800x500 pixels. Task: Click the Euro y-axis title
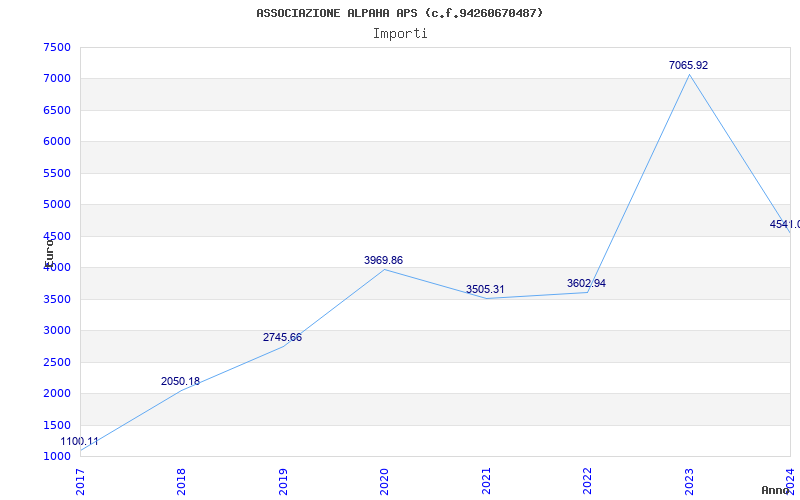(49, 252)
